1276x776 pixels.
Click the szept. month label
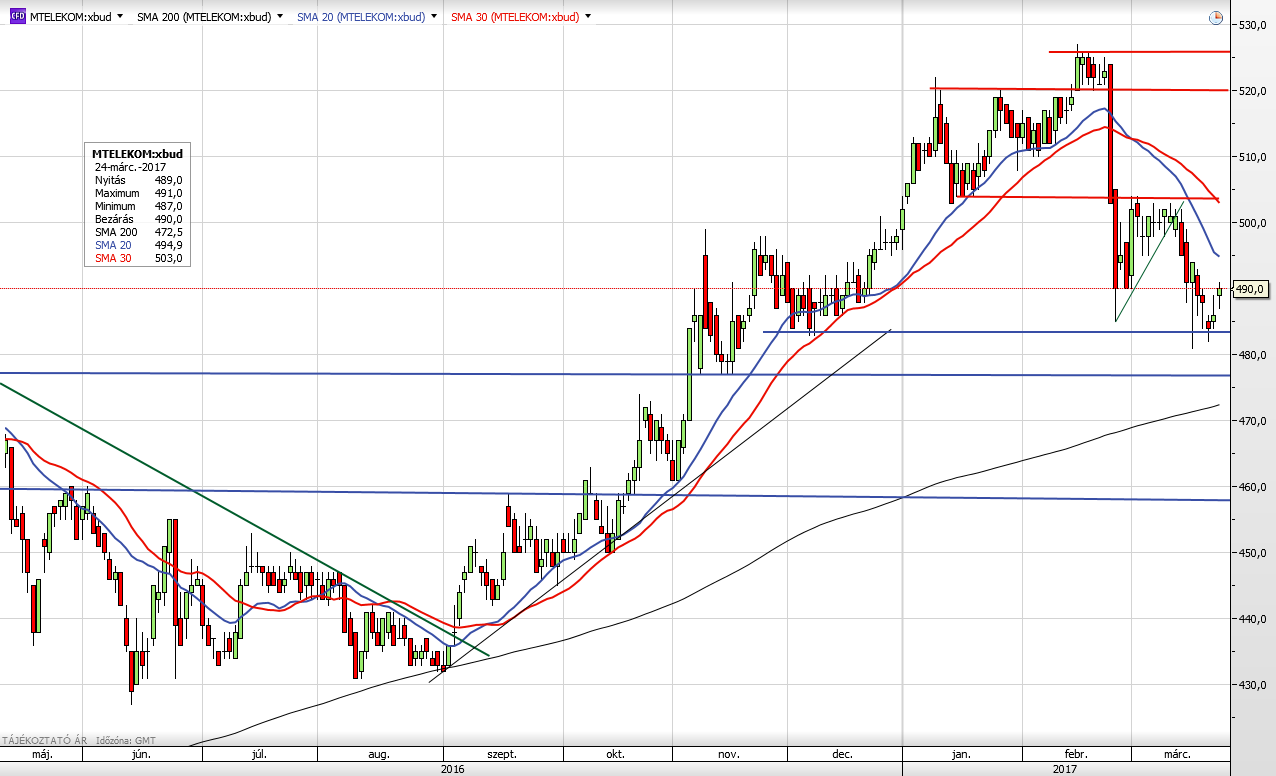[x=500, y=754]
